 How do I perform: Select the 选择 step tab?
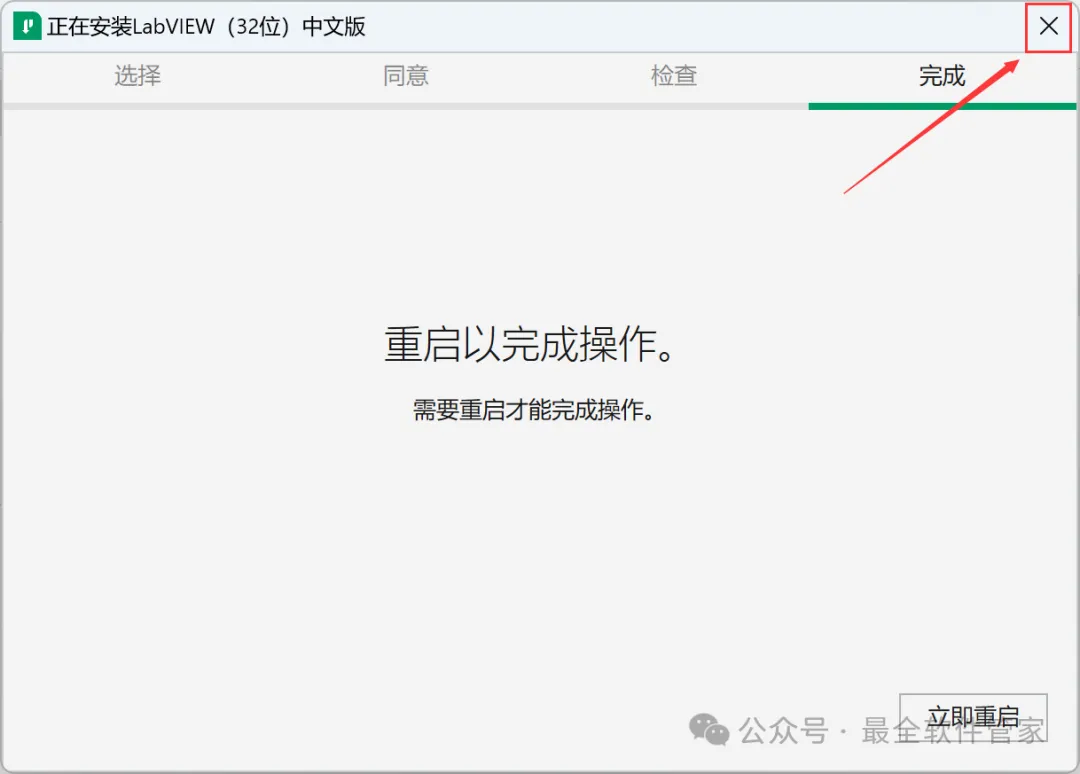click(x=137, y=76)
